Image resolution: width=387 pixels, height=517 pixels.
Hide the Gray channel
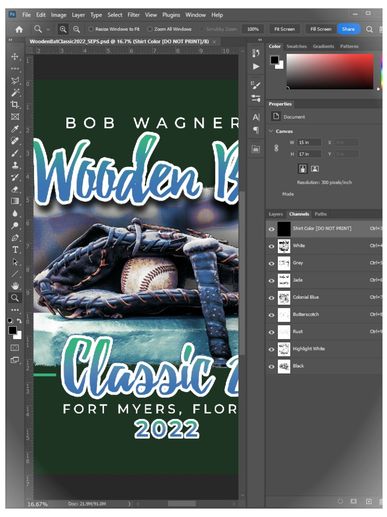click(x=271, y=263)
